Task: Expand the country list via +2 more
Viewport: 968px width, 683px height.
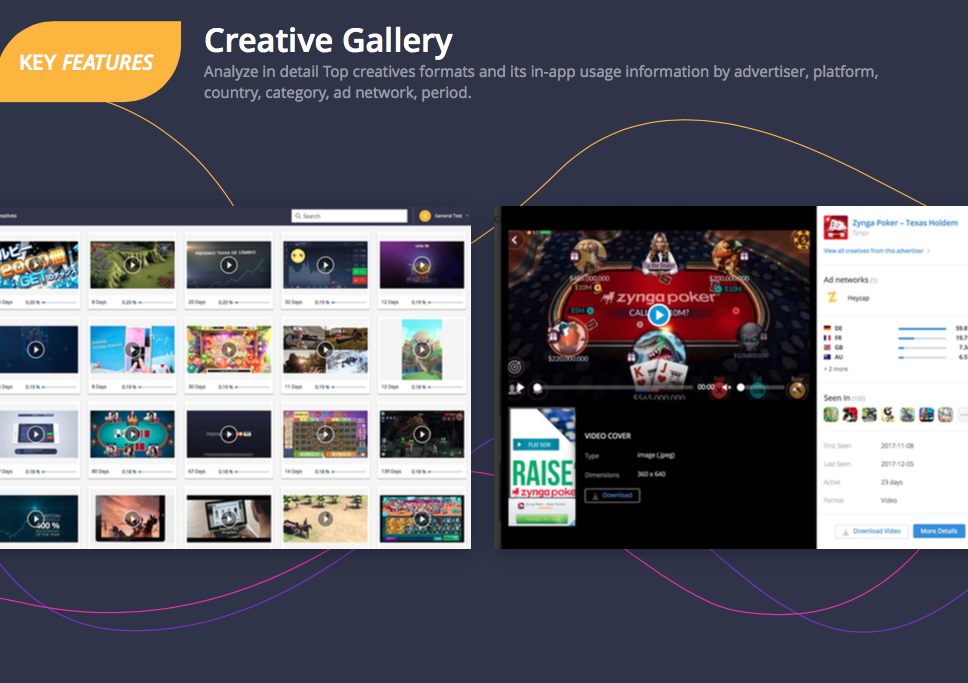Action: click(x=835, y=369)
